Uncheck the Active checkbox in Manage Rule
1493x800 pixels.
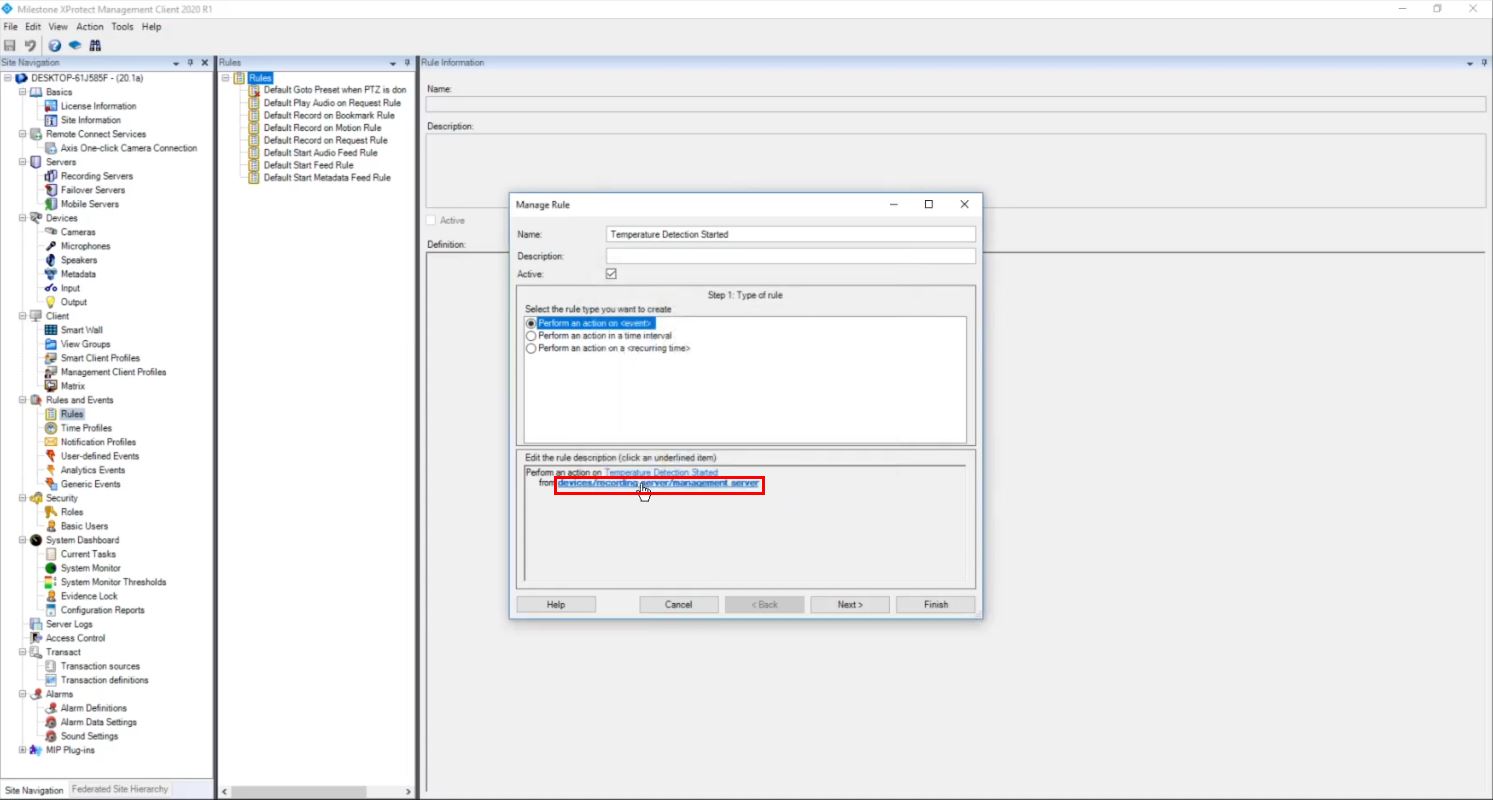click(x=611, y=273)
